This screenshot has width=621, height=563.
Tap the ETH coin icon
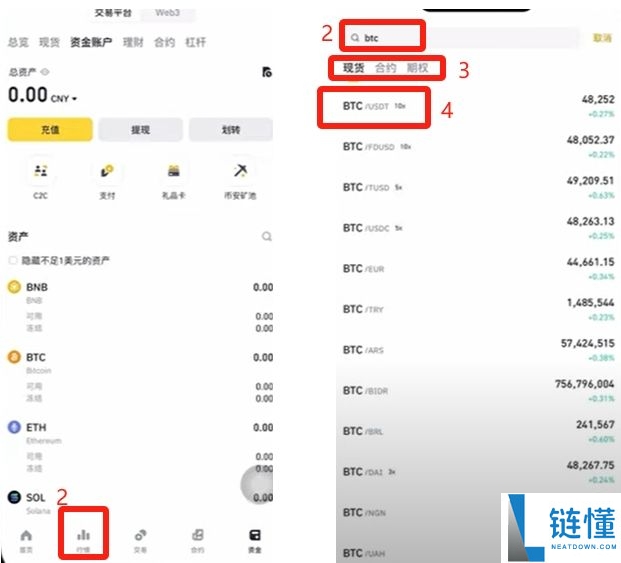click(x=14, y=427)
